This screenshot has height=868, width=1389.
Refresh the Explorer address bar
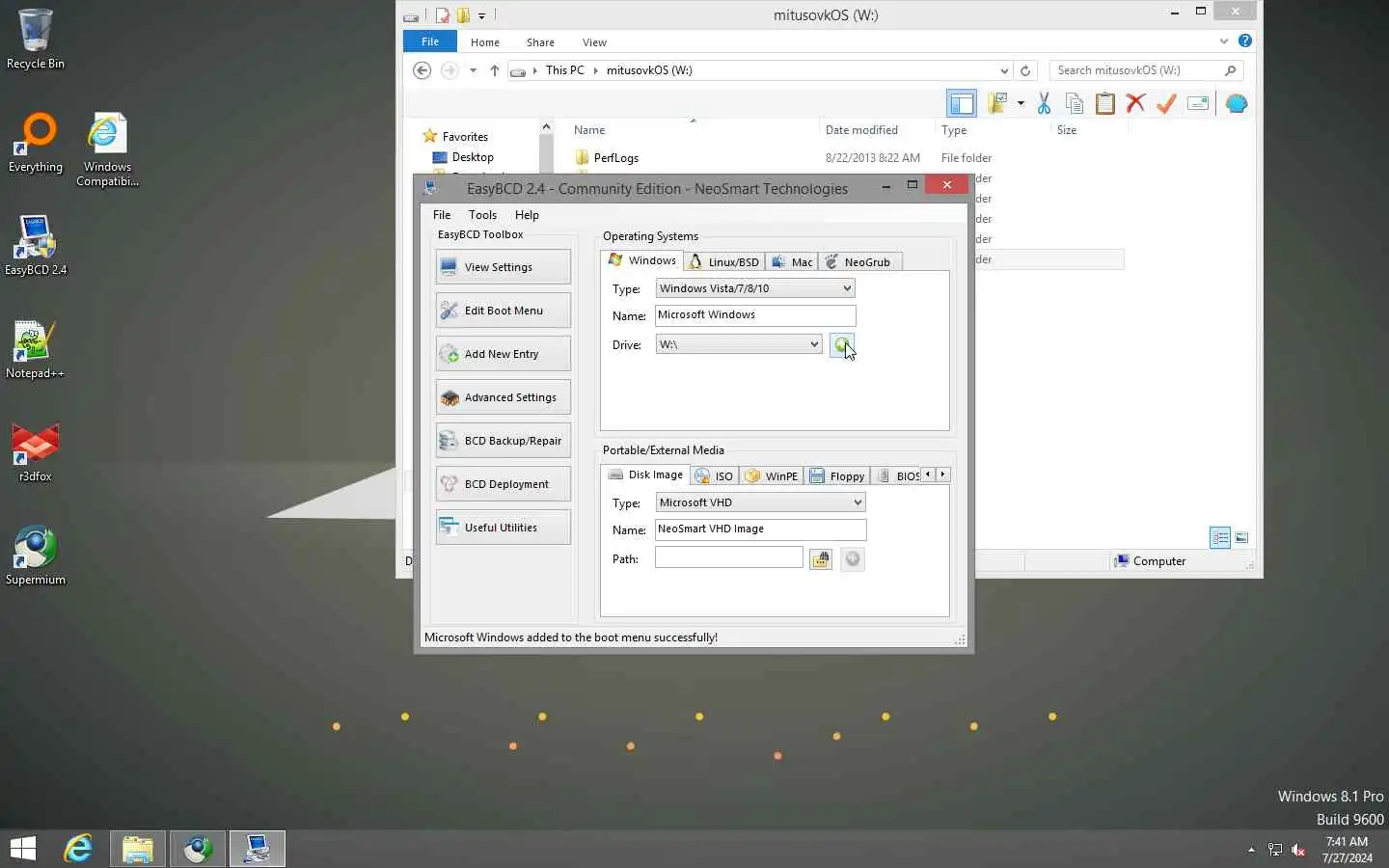(x=1025, y=70)
